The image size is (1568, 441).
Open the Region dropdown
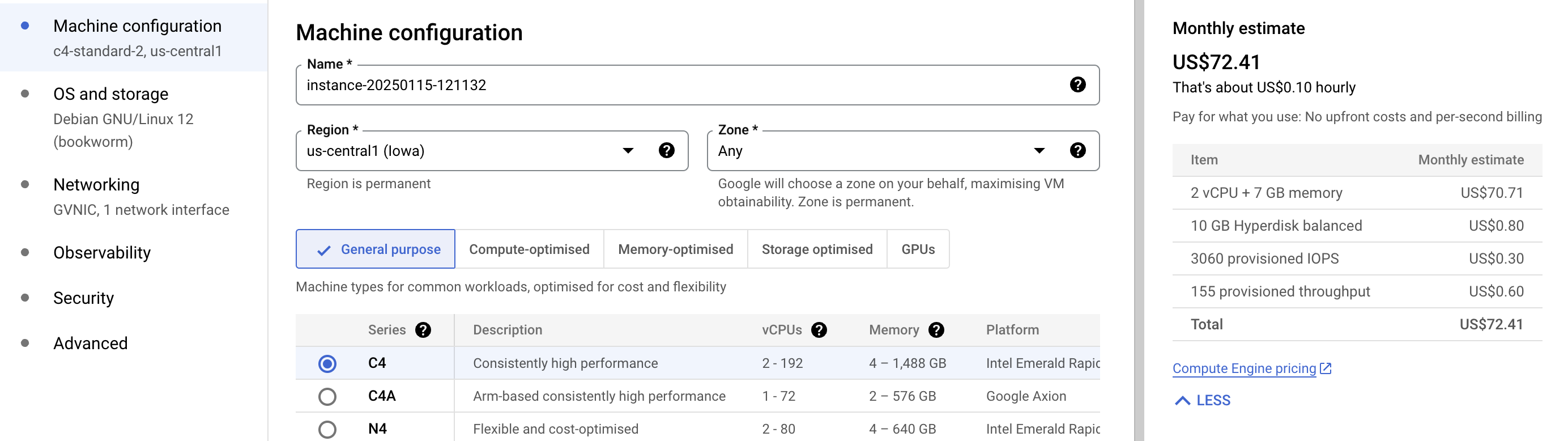click(492, 150)
